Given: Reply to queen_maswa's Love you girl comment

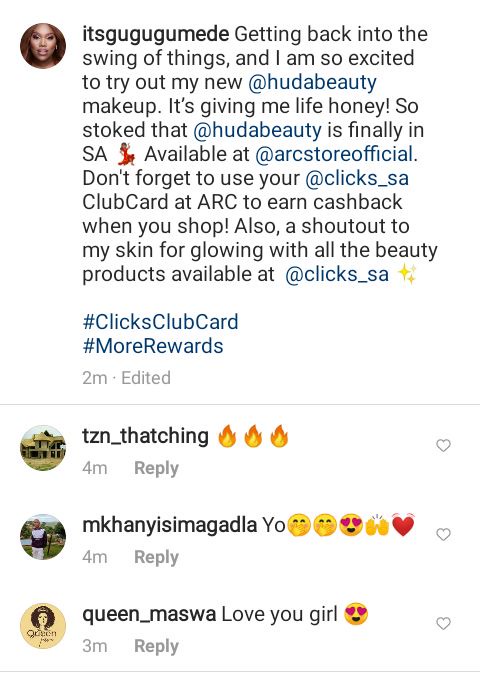Looking at the screenshot, I should (x=156, y=646).
